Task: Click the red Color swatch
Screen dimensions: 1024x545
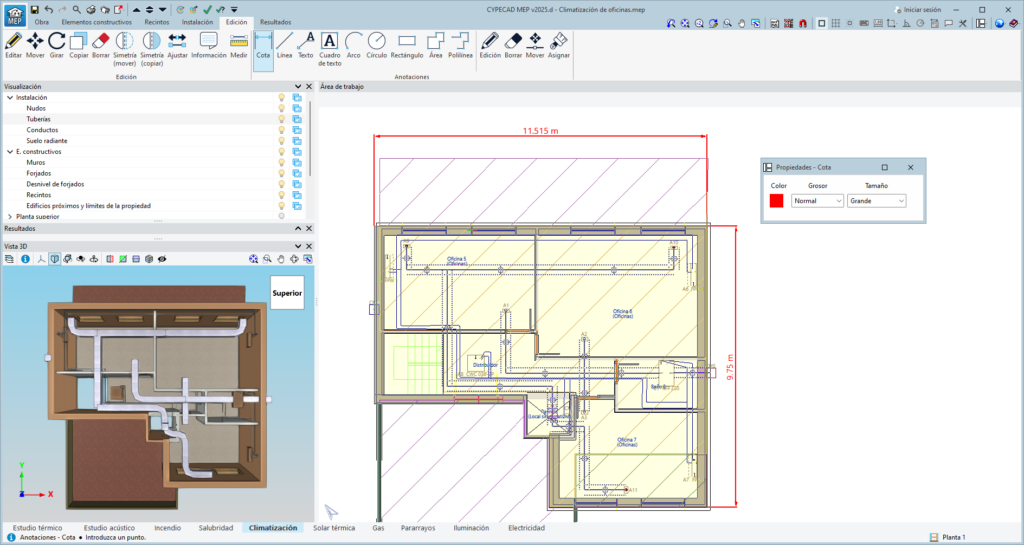Action: (x=777, y=201)
